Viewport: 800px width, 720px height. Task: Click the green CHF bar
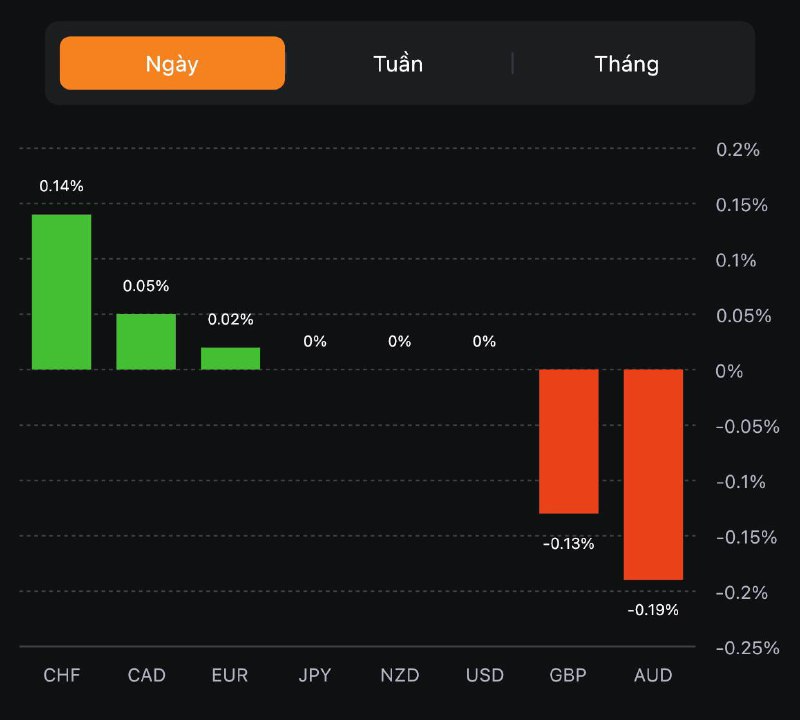(61, 292)
